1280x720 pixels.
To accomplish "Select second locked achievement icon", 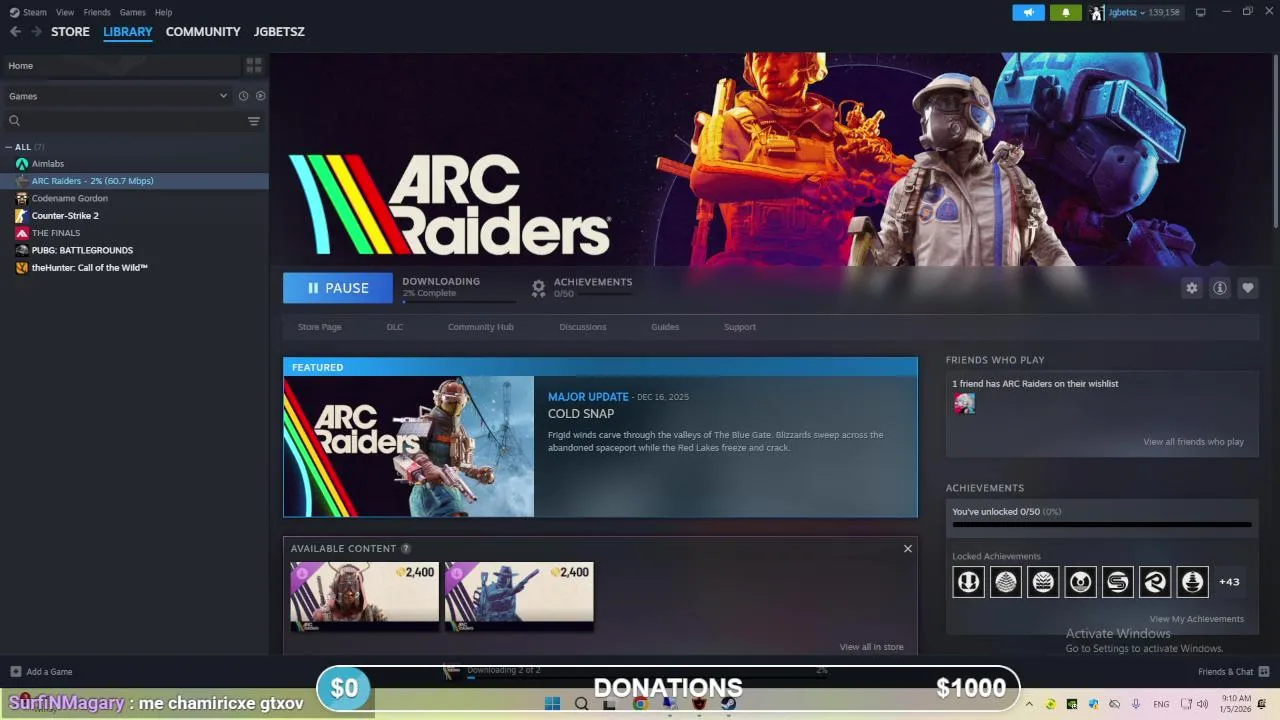I will (1006, 582).
